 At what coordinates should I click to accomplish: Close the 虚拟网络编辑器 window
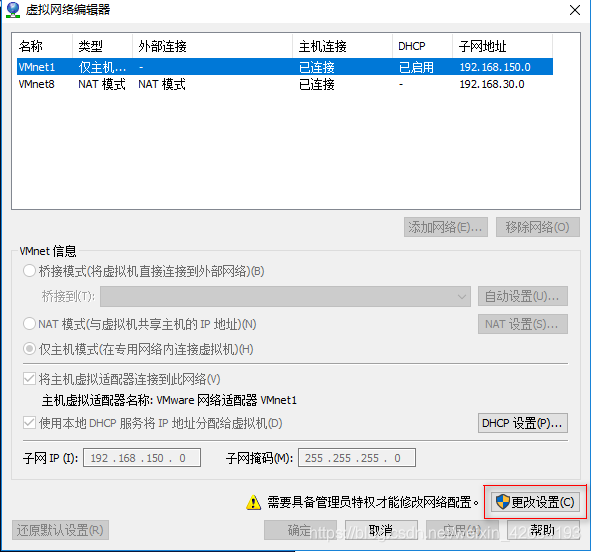575,10
